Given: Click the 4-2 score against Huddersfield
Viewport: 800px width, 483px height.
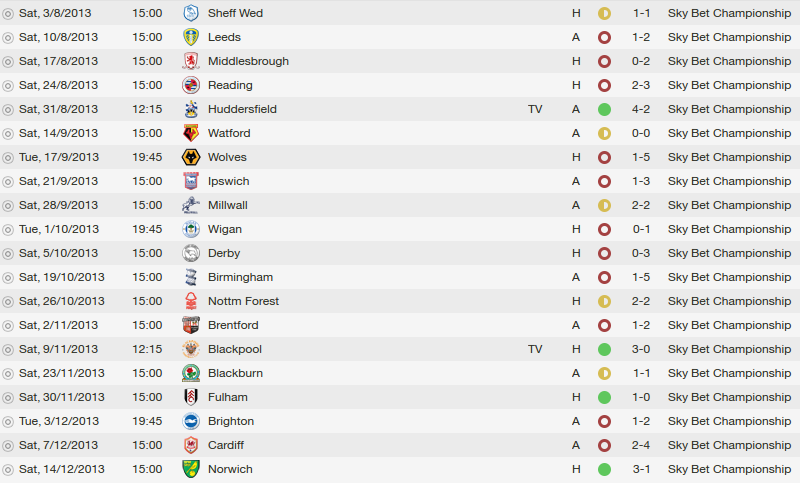Looking at the screenshot, I should pyautogui.click(x=641, y=109).
